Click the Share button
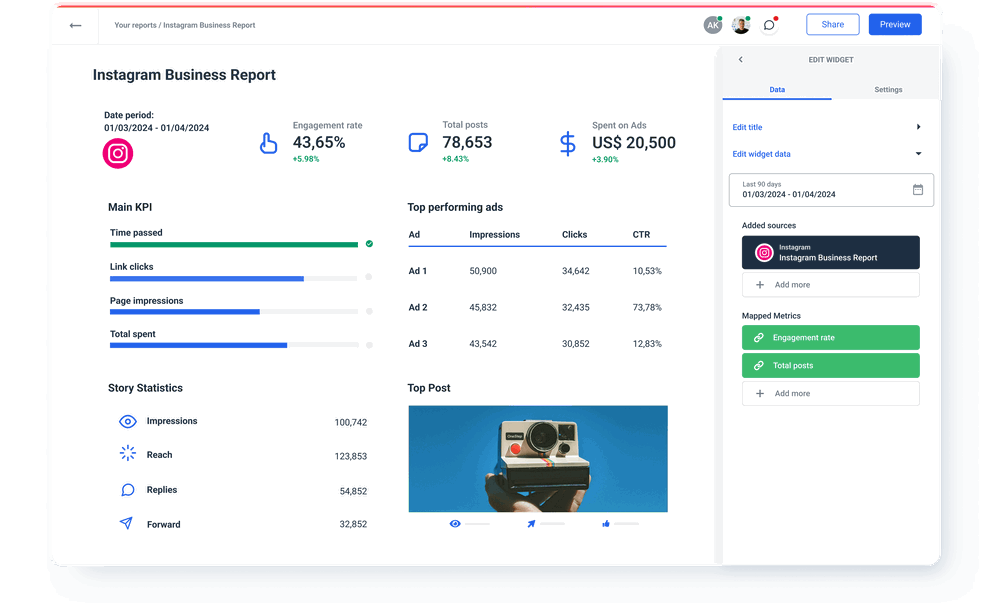 pos(832,24)
